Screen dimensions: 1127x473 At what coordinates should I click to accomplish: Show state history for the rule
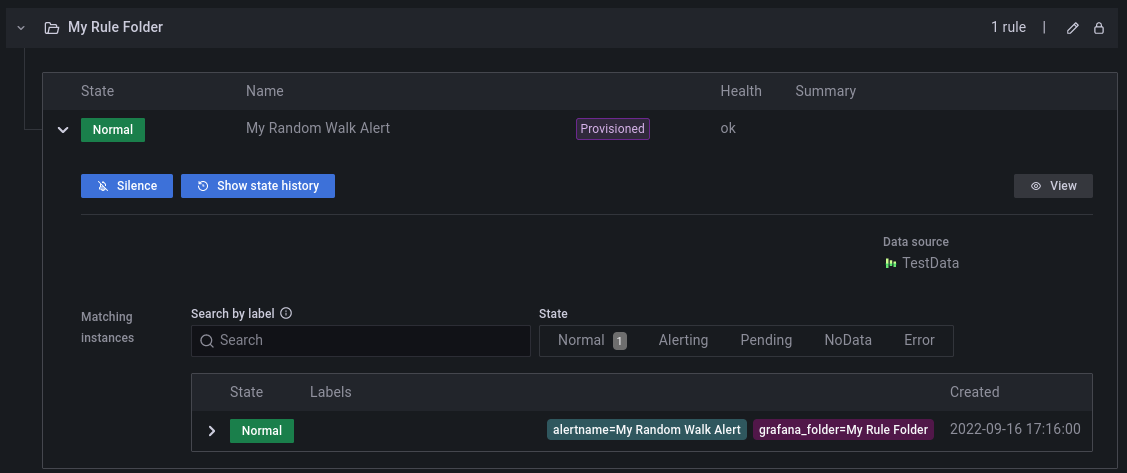(x=258, y=186)
